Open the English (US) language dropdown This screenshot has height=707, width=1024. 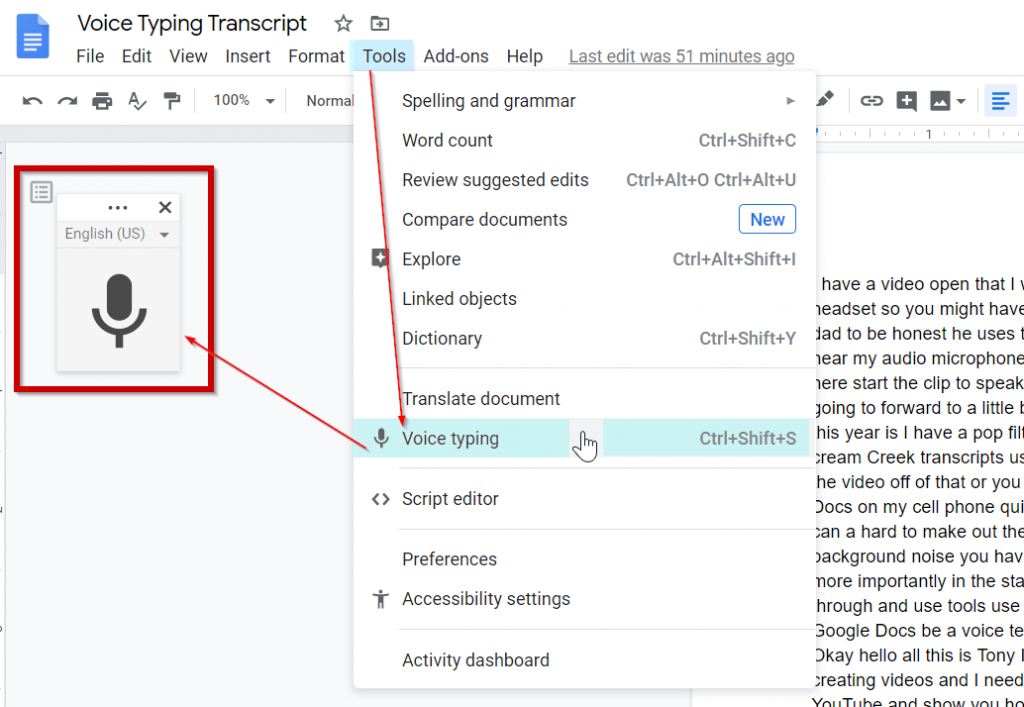[x=117, y=234]
